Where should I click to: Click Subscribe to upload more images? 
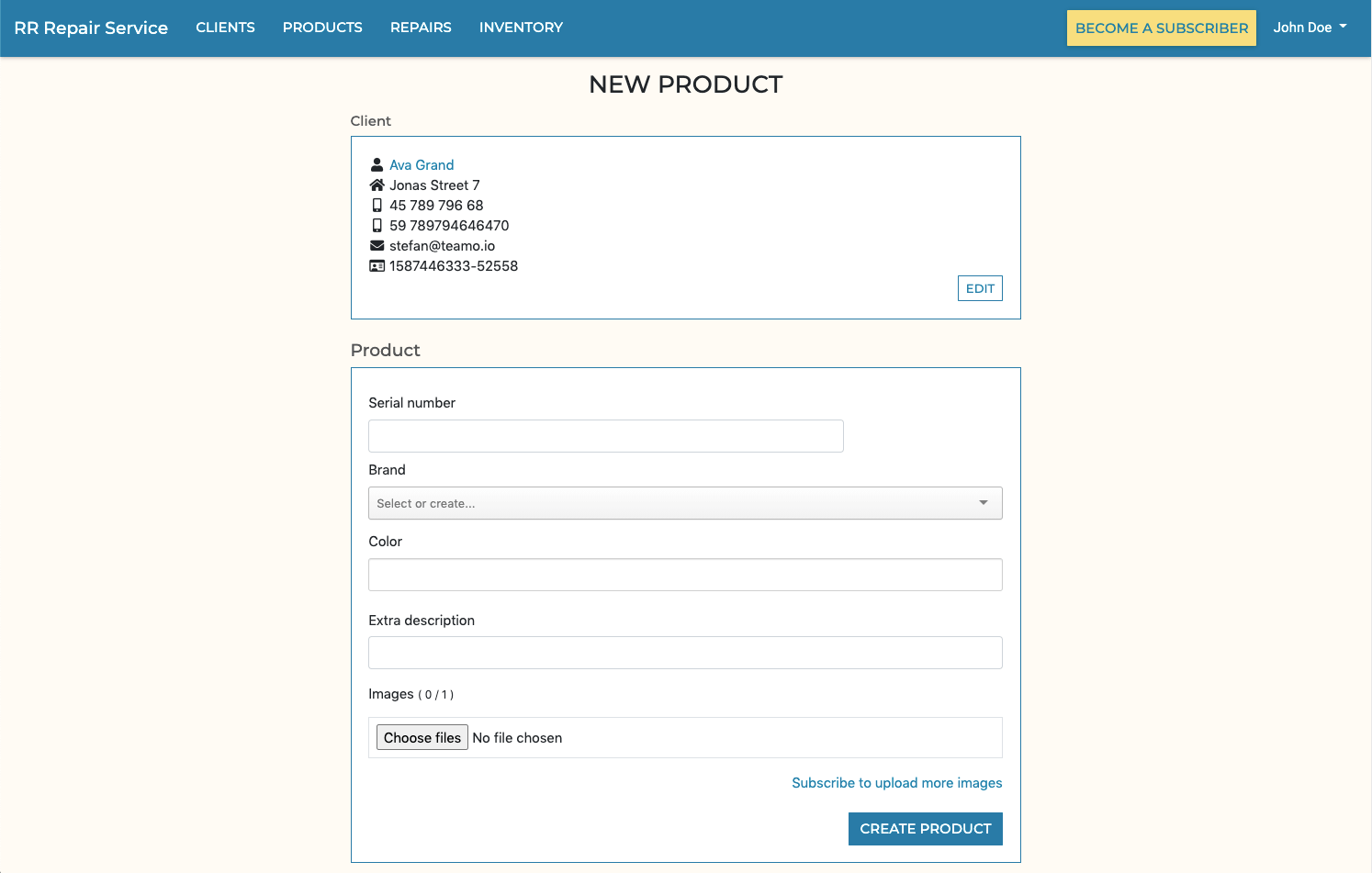point(896,782)
